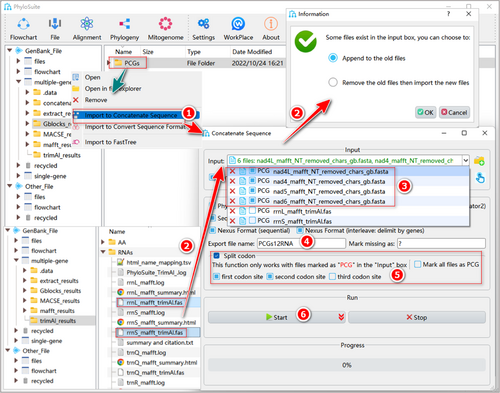
Task: Choose Import to FastTree menu item
Action: click(110, 142)
